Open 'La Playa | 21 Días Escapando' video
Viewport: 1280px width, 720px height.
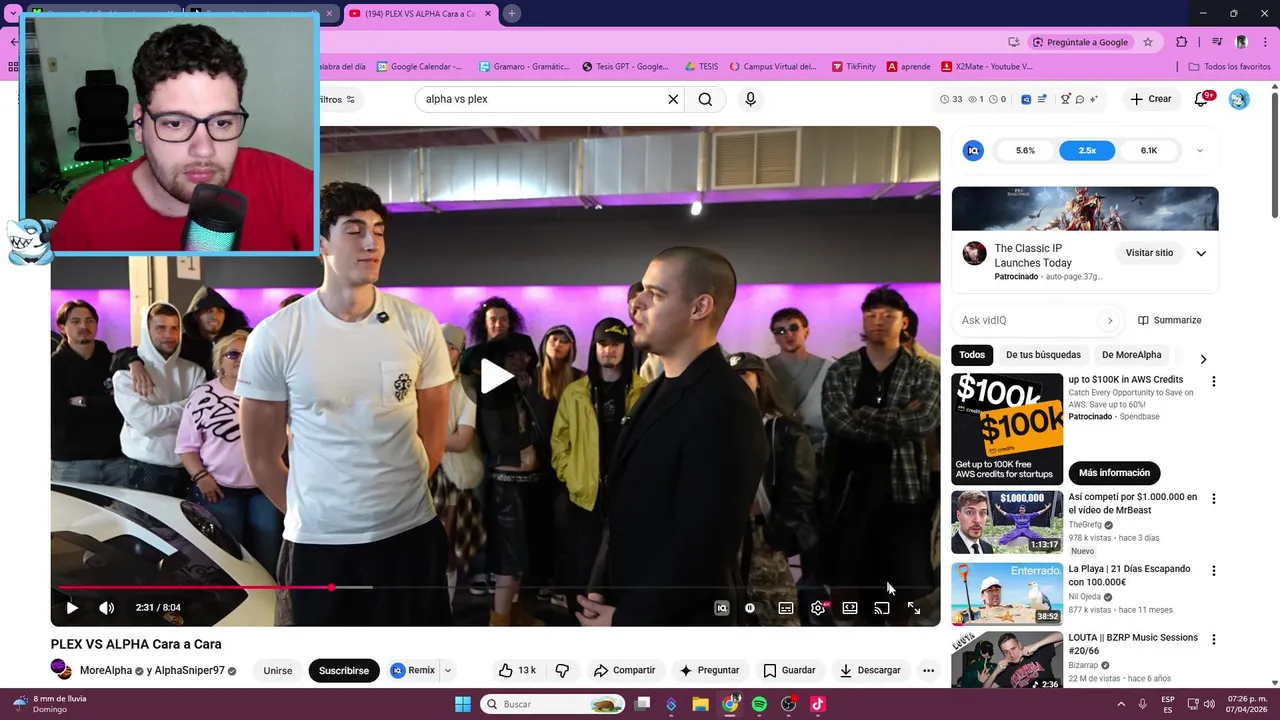[x=1007, y=593]
